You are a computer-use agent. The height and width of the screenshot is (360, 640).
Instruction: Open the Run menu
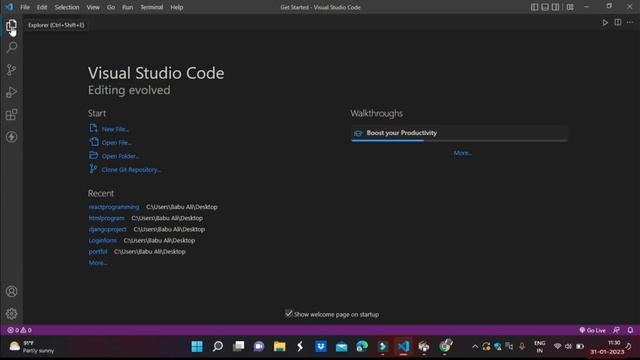click(x=128, y=7)
